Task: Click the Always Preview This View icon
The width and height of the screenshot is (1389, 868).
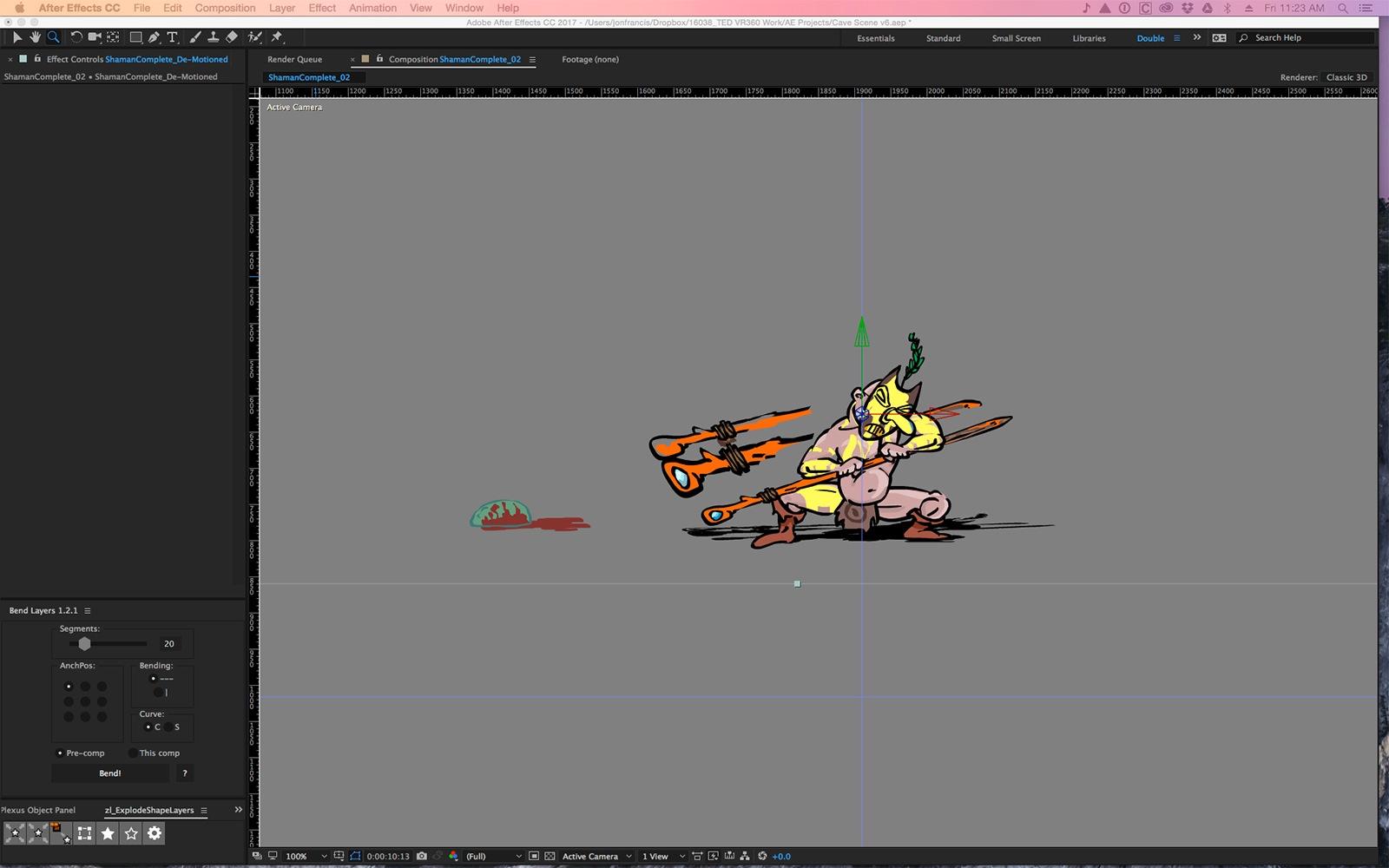Action: 257,856
